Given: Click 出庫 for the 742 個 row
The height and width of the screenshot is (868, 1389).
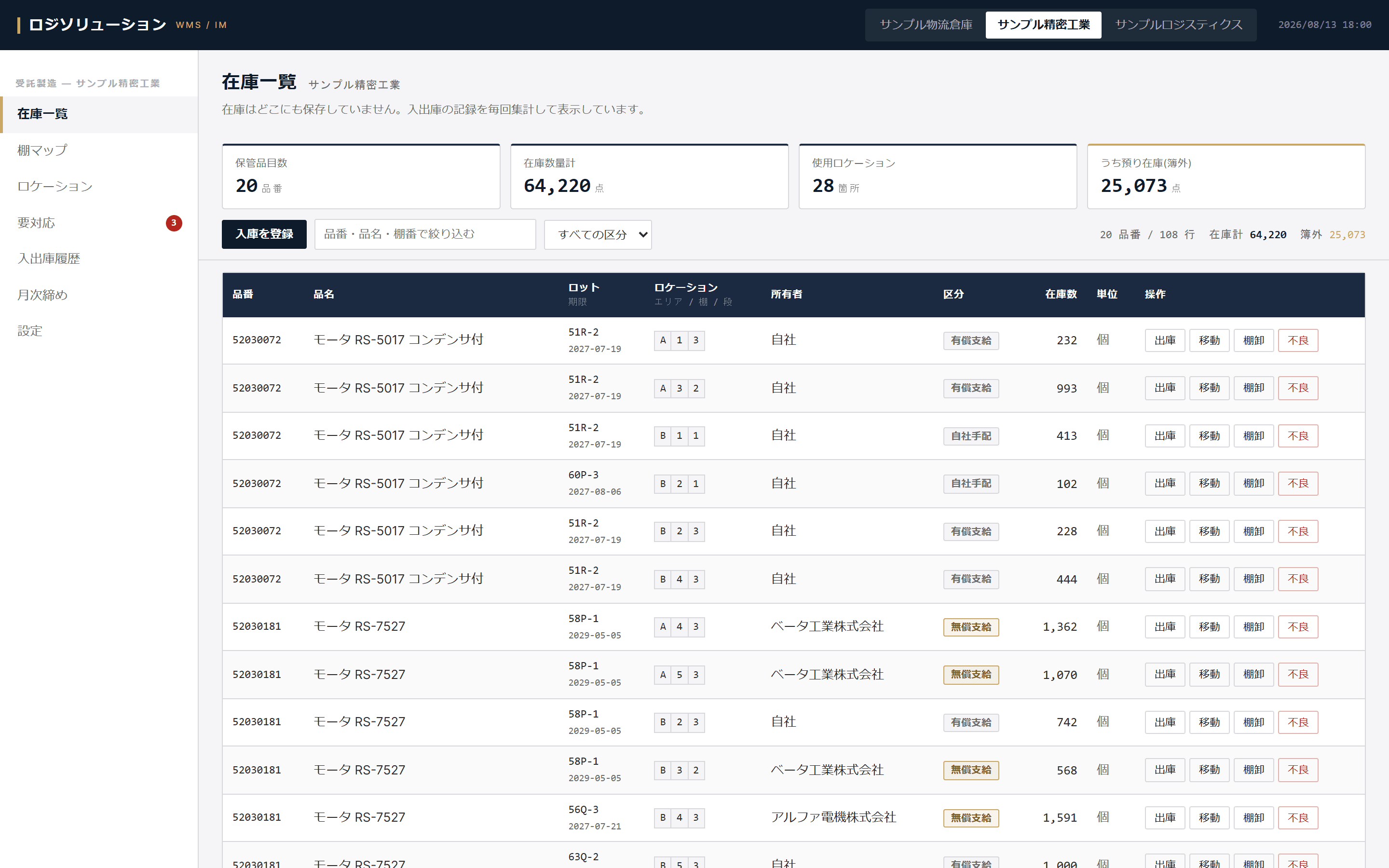Looking at the screenshot, I should (1165, 722).
